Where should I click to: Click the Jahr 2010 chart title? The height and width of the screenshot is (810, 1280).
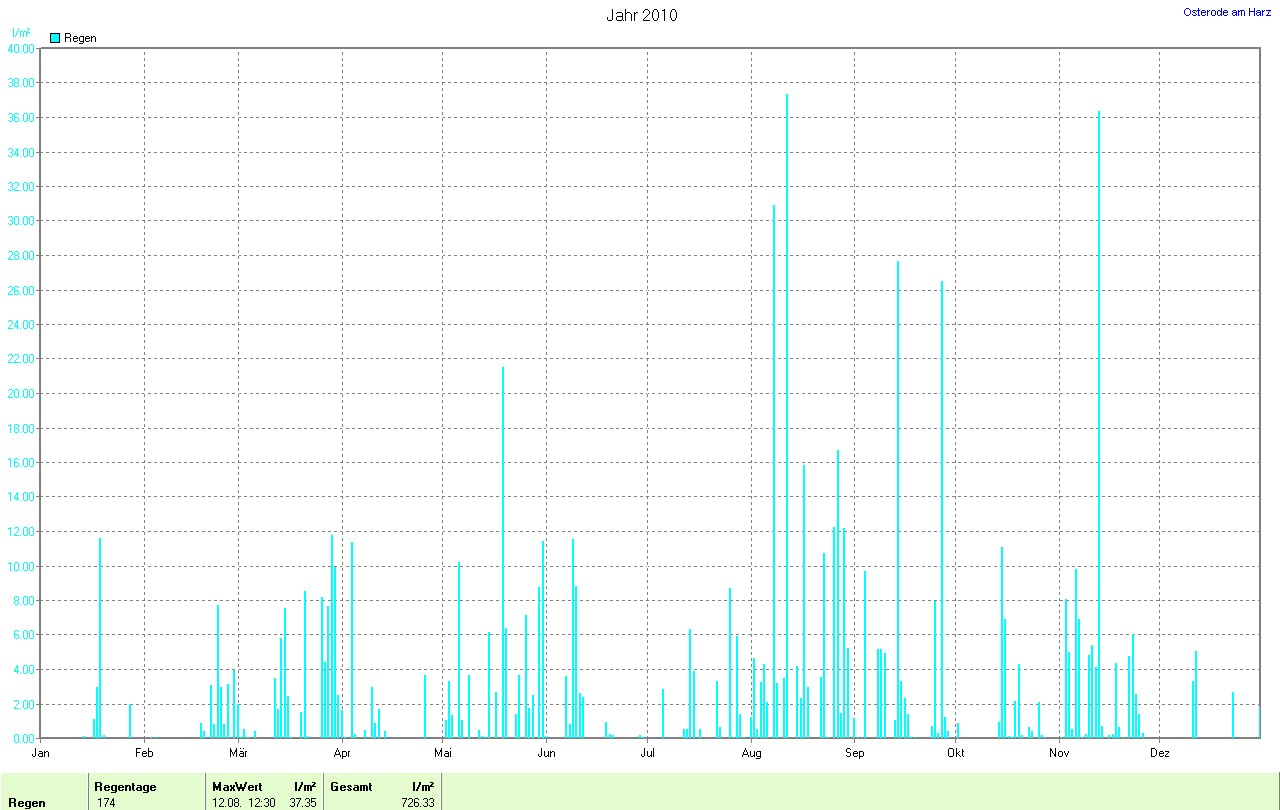pos(641,15)
